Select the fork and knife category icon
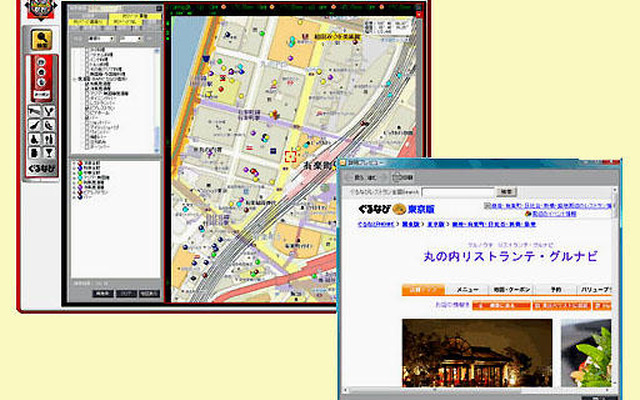Image resolution: width=640 pixels, height=400 pixels. coord(49,139)
